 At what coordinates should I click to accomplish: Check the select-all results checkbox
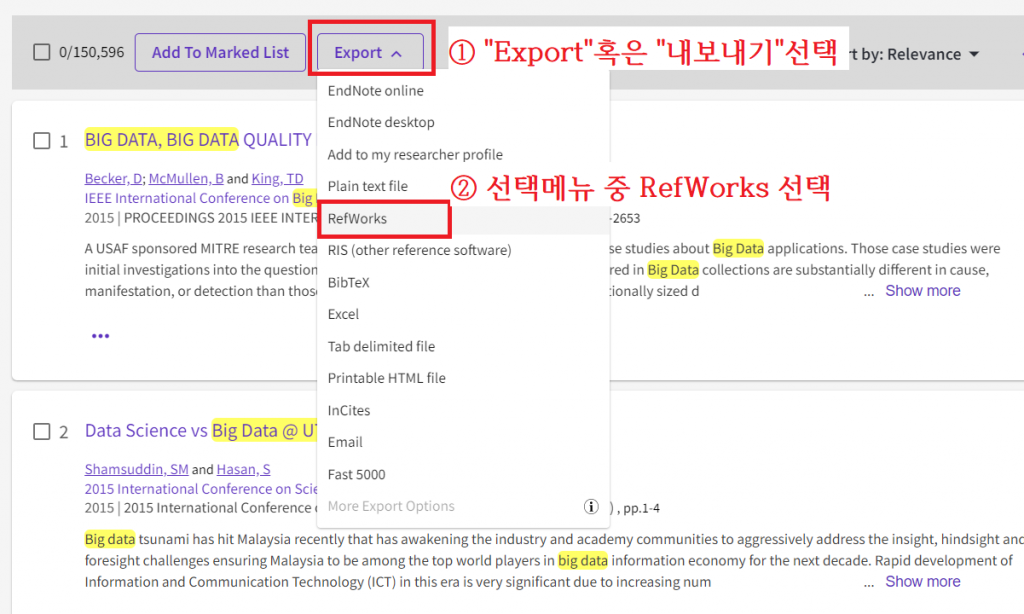pyautogui.click(x=42, y=53)
